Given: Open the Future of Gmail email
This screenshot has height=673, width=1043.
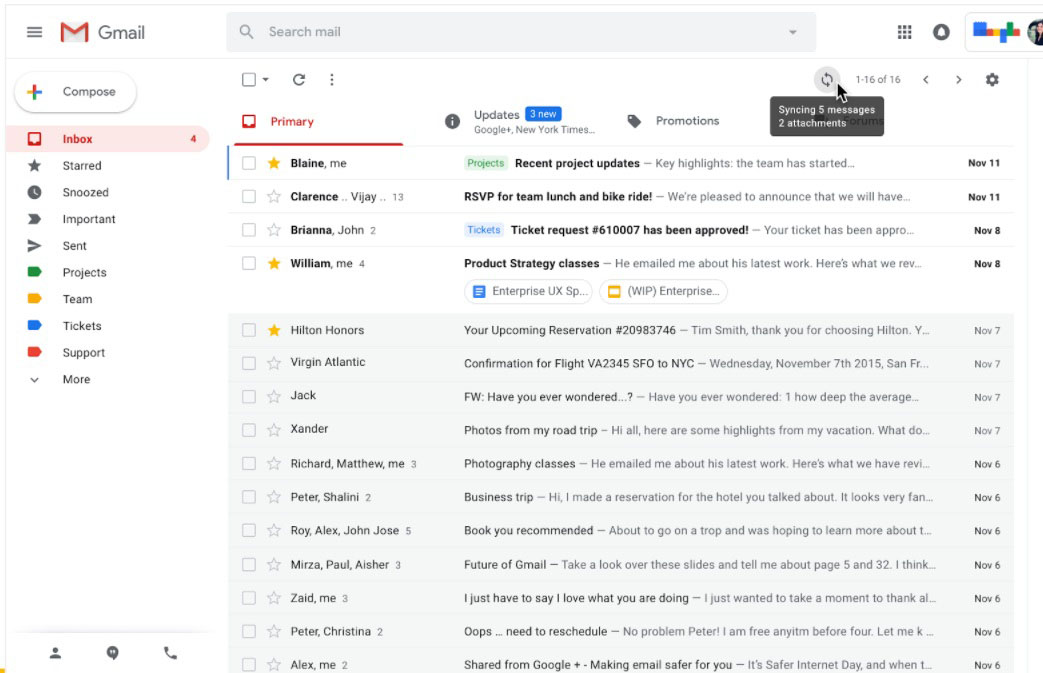Looking at the screenshot, I should pyautogui.click(x=621, y=565).
